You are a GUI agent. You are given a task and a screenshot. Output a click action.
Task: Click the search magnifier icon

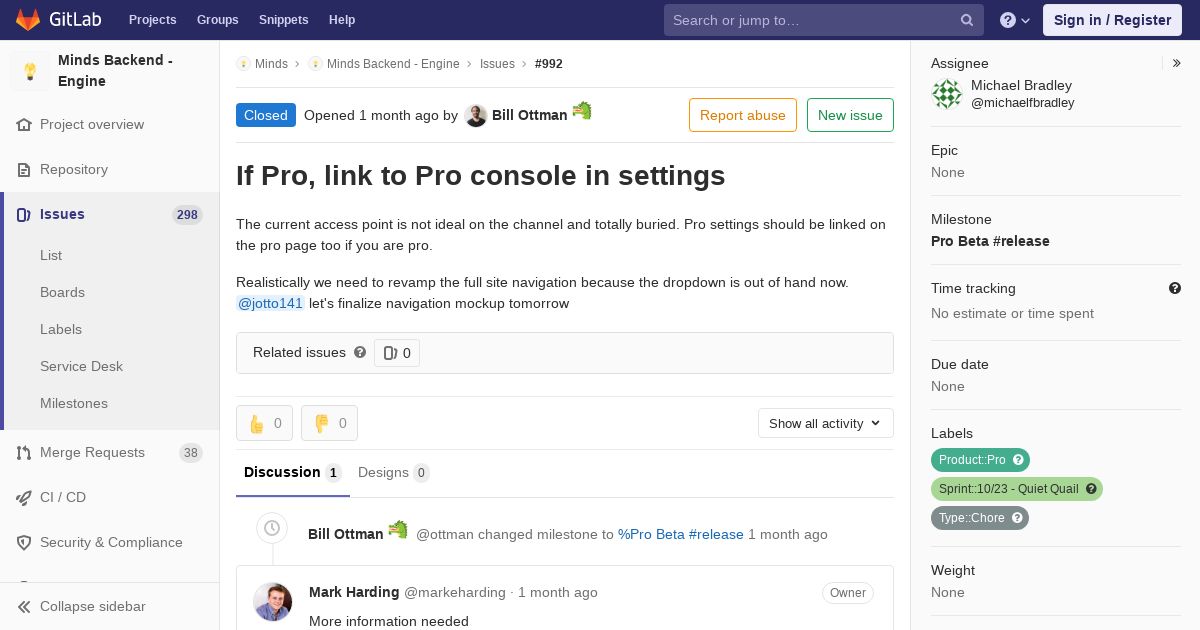pyautogui.click(x=967, y=20)
